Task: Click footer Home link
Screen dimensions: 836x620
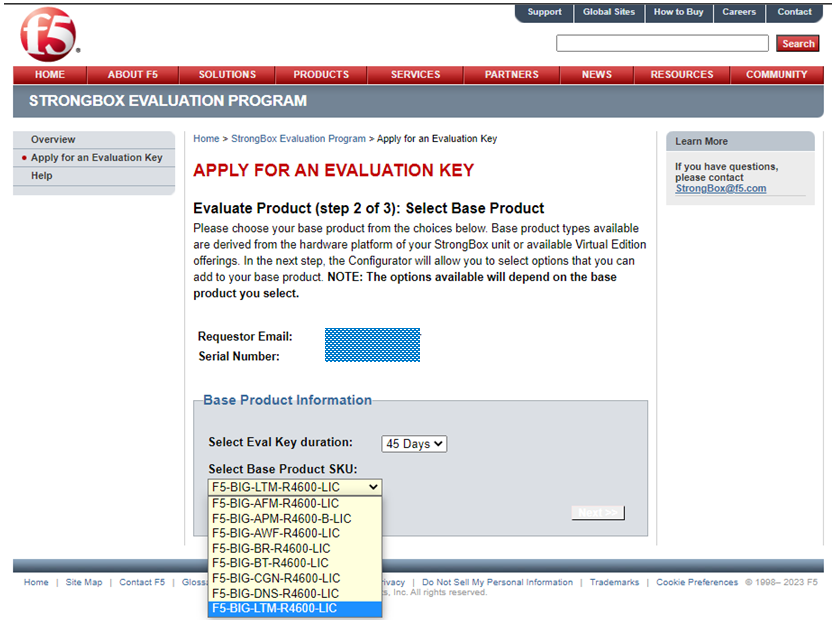Action: (36, 582)
